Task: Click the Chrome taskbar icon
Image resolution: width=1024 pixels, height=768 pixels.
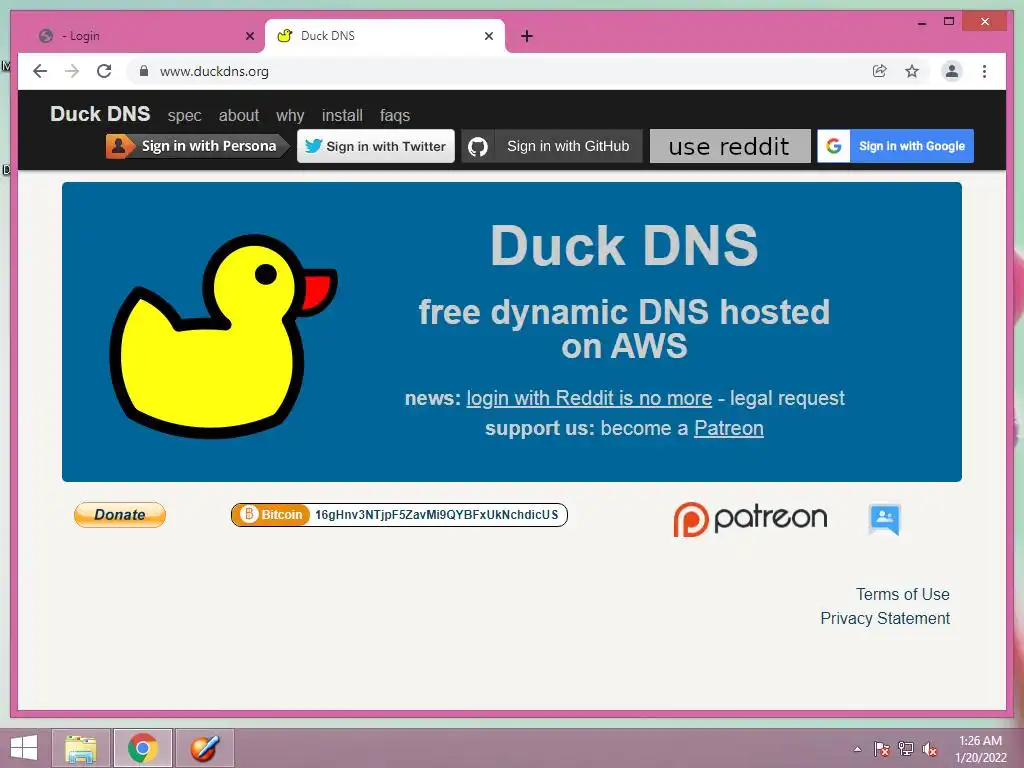Action: tap(143, 748)
